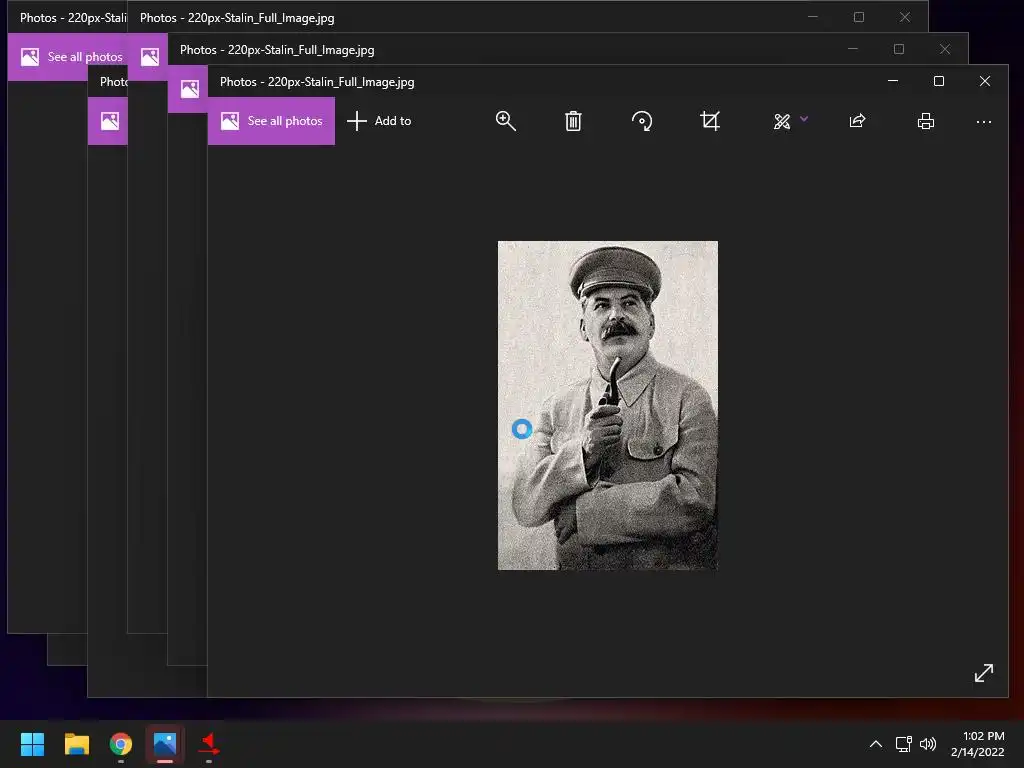Open the See more ellipsis menu

(984, 121)
